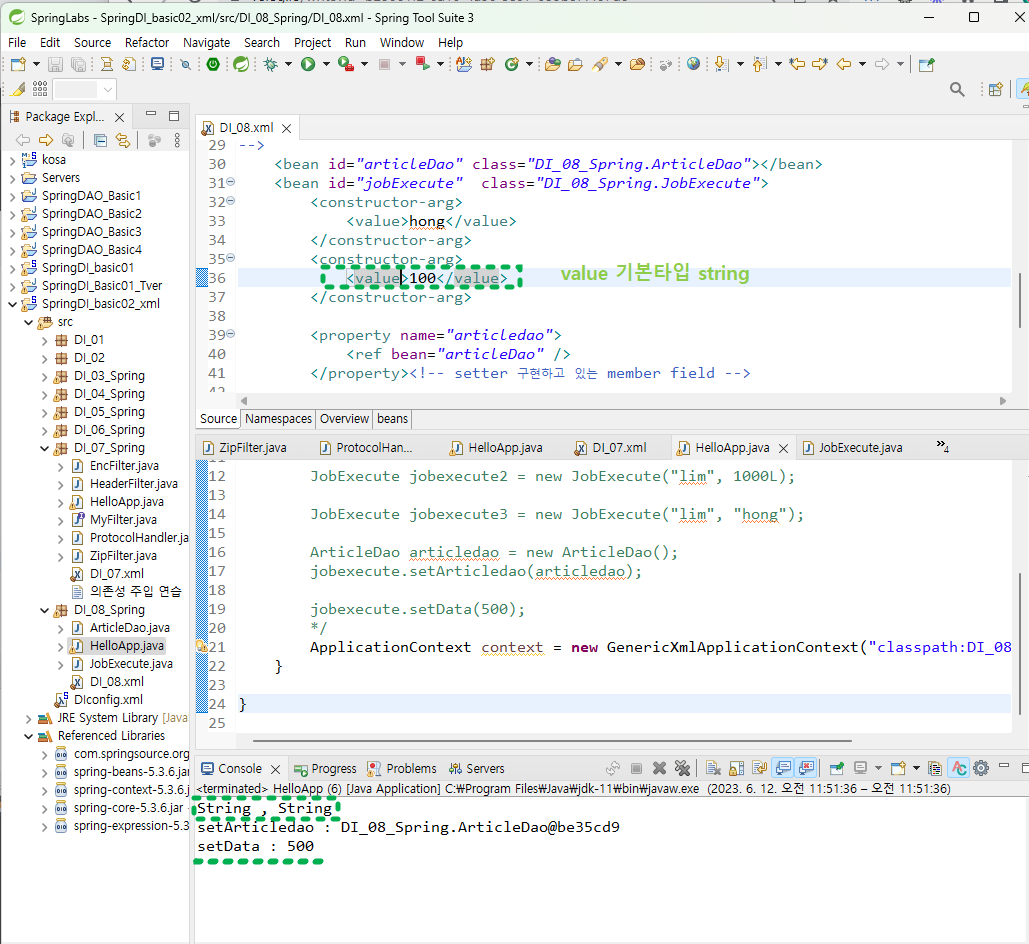
Task: Go to Next Annotation arrow
Action: tap(721, 64)
